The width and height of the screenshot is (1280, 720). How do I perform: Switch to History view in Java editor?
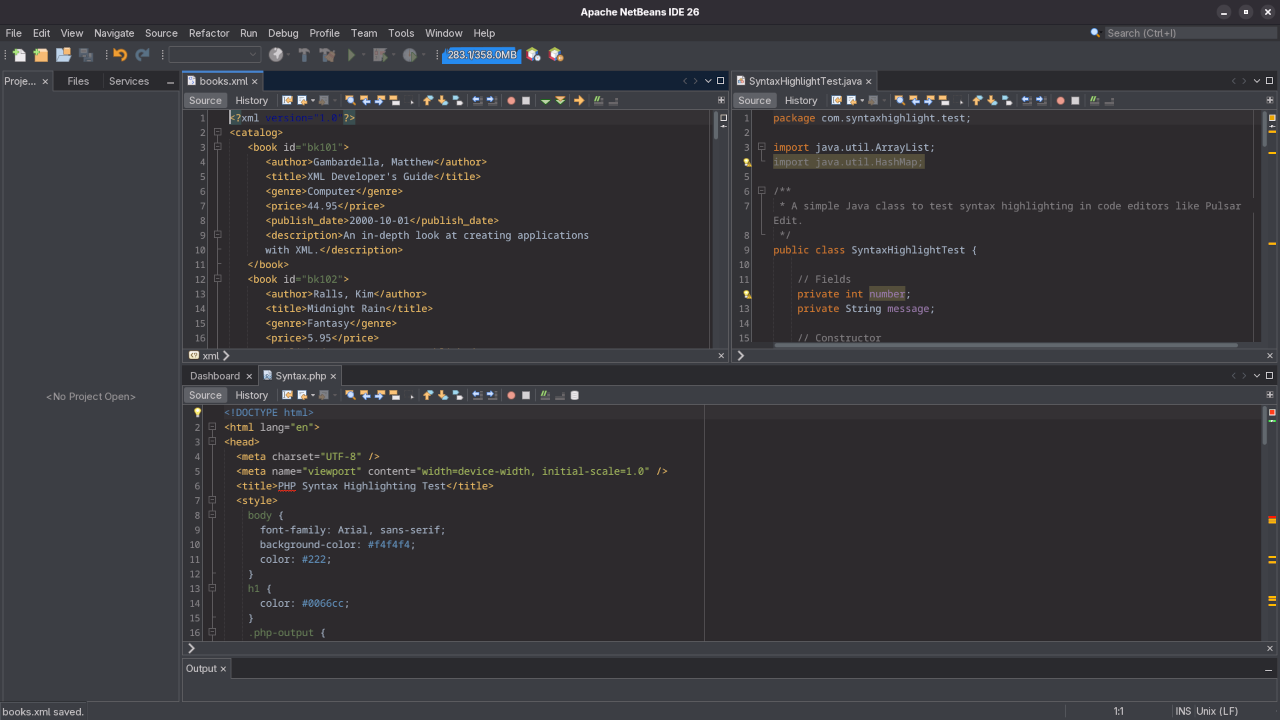tap(801, 100)
